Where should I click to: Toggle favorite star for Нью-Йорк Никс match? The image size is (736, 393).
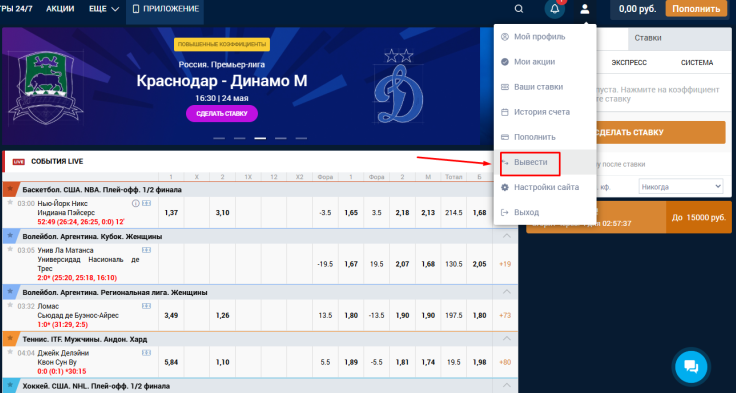tap(10, 202)
